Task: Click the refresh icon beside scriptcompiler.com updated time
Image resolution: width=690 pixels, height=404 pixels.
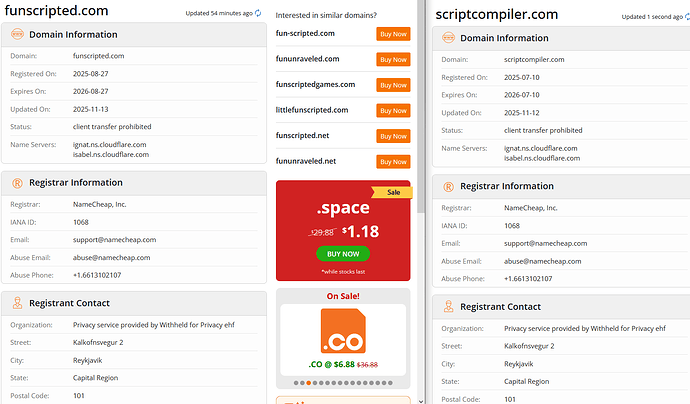Action: pyautogui.click(x=687, y=17)
